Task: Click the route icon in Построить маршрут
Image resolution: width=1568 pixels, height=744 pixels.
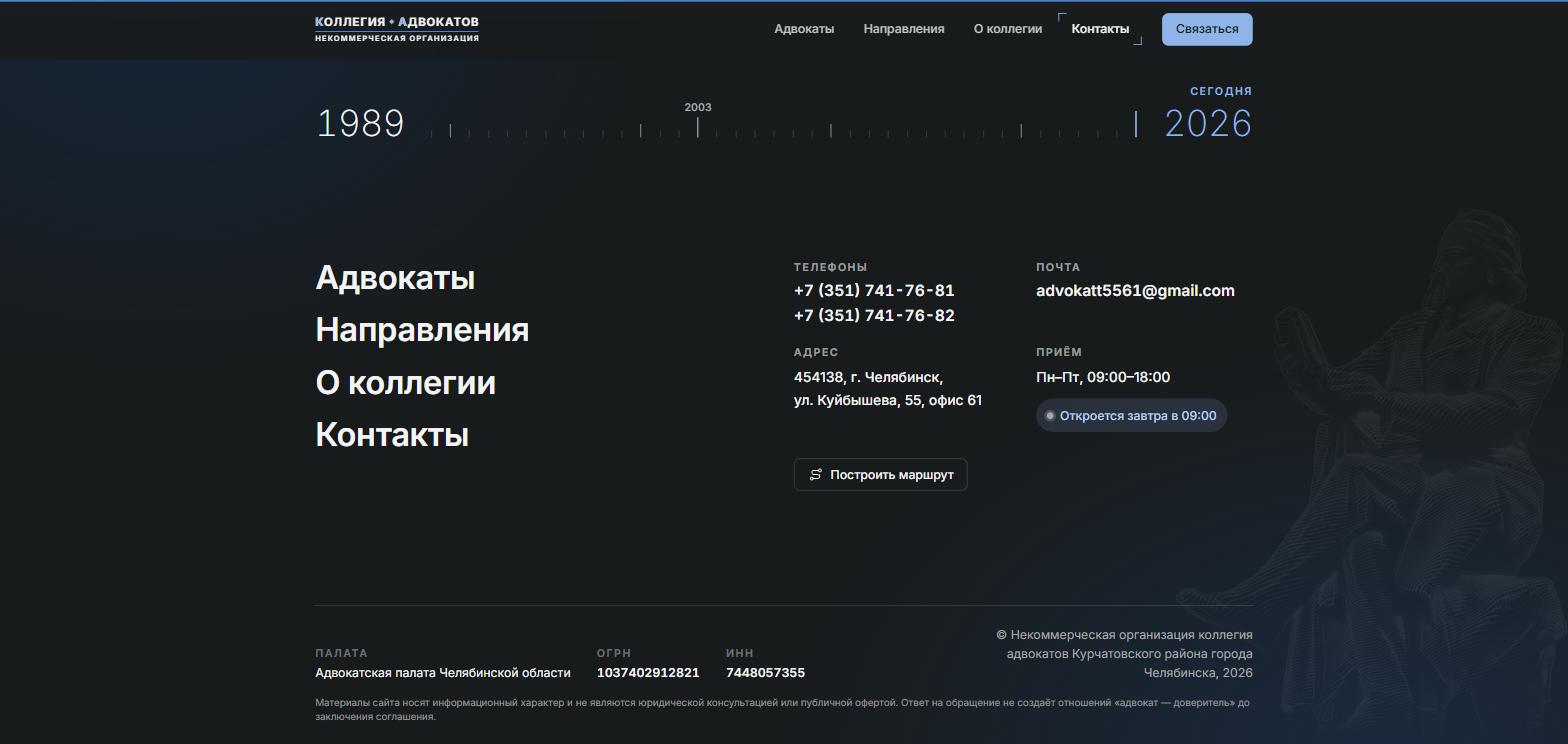Action: pyautogui.click(x=816, y=475)
